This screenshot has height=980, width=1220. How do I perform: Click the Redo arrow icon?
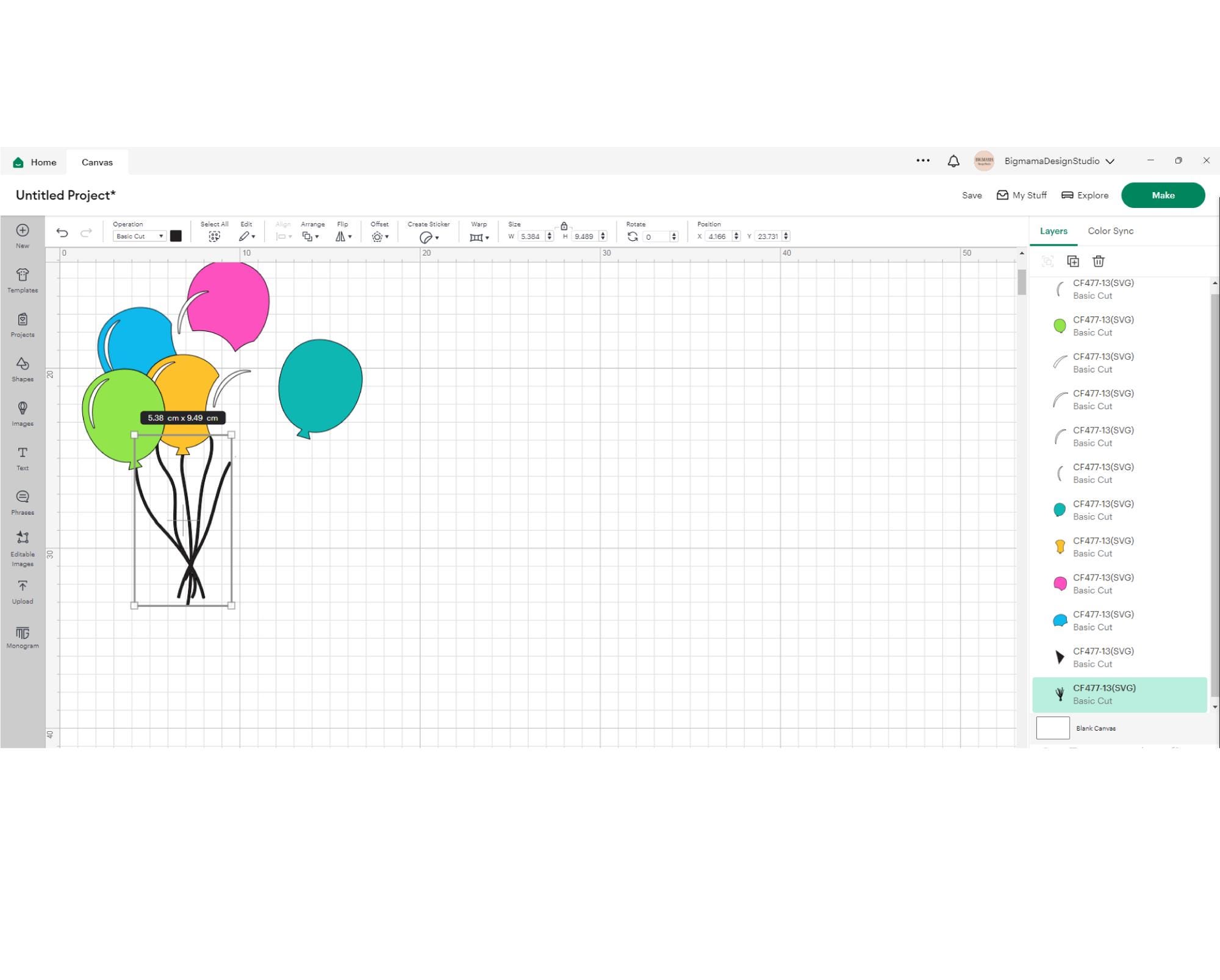[87, 232]
